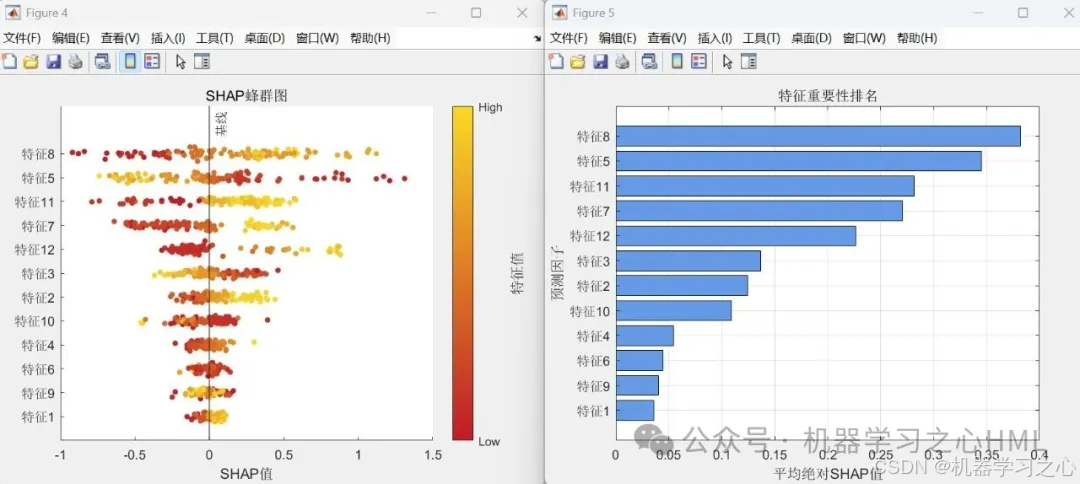
Task: Open 文件(F) menu in Figure 4
Action: (x=22, y=39)
